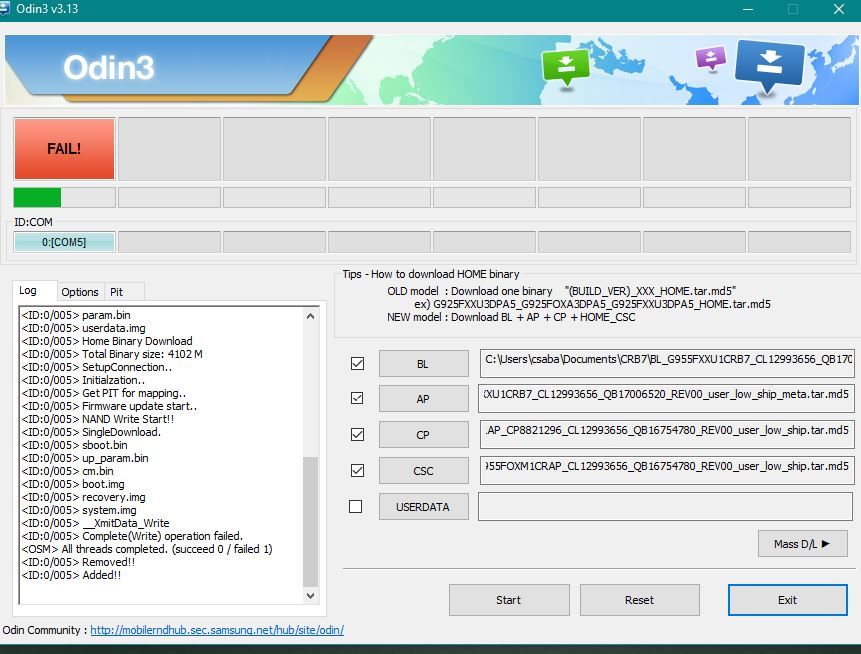The image size is (861, 654).
Task: Click the CP file path field
Action: tap(667, 434)
